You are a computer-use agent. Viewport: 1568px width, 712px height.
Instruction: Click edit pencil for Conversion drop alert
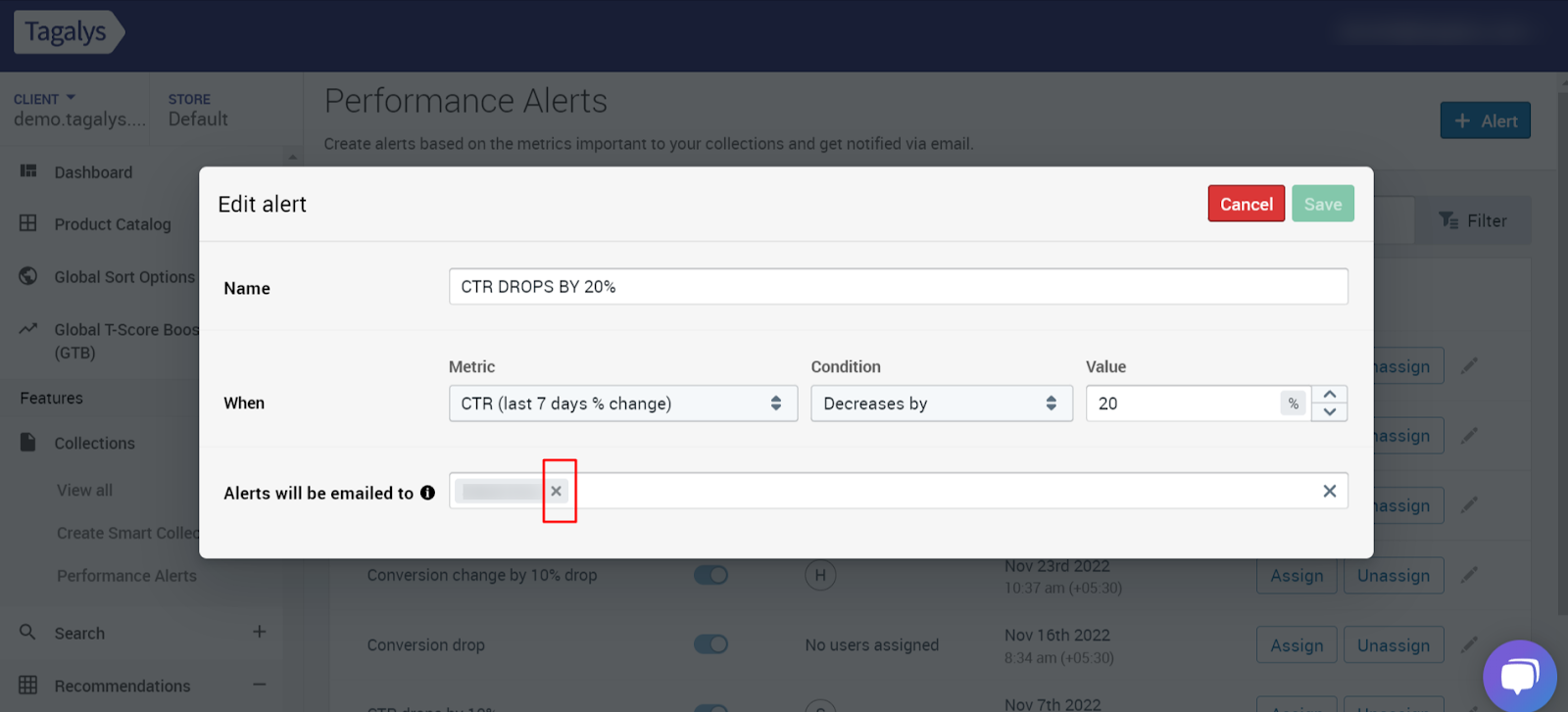click(1469, 644)
